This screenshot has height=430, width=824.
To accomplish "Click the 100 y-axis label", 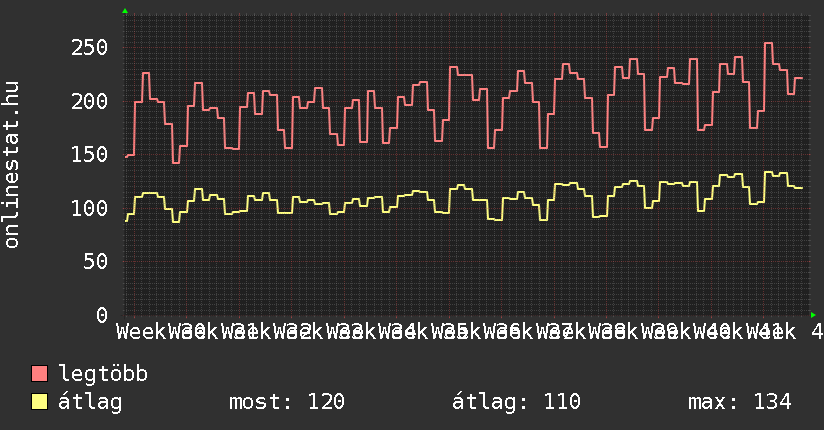I will [x=88, y=208].
